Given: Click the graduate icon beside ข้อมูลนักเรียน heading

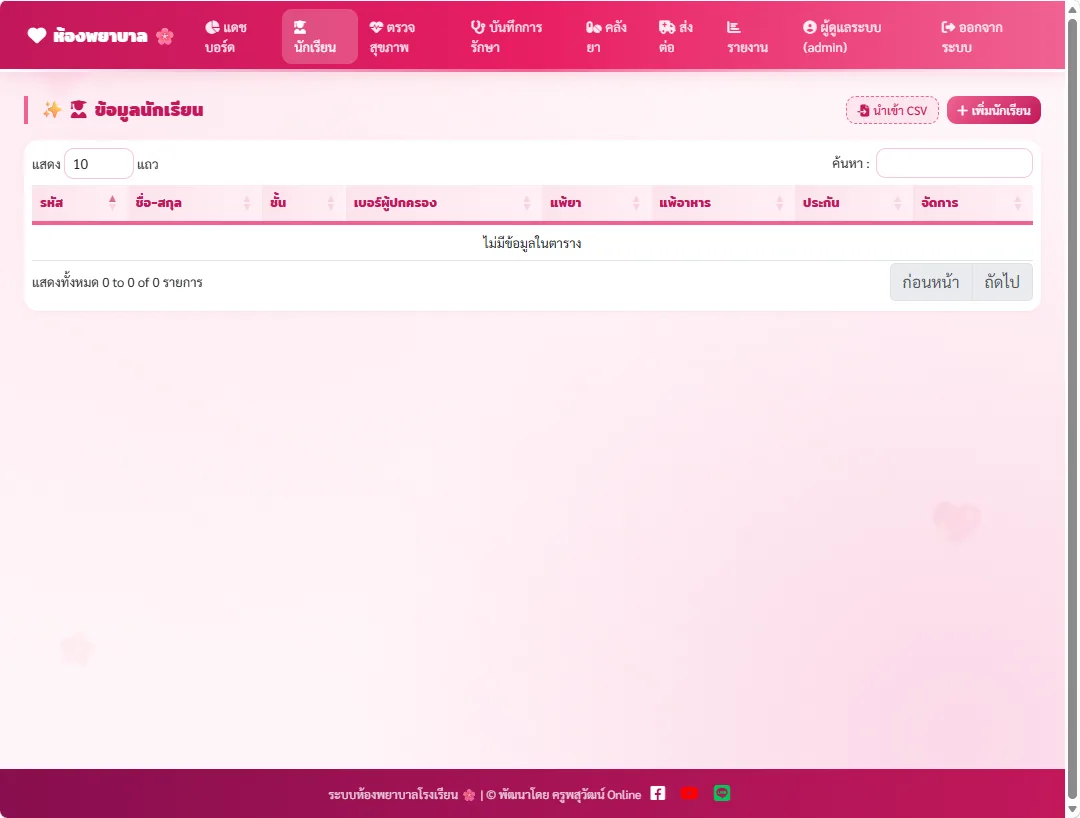Looking at the screenshot, I should 79,109.
